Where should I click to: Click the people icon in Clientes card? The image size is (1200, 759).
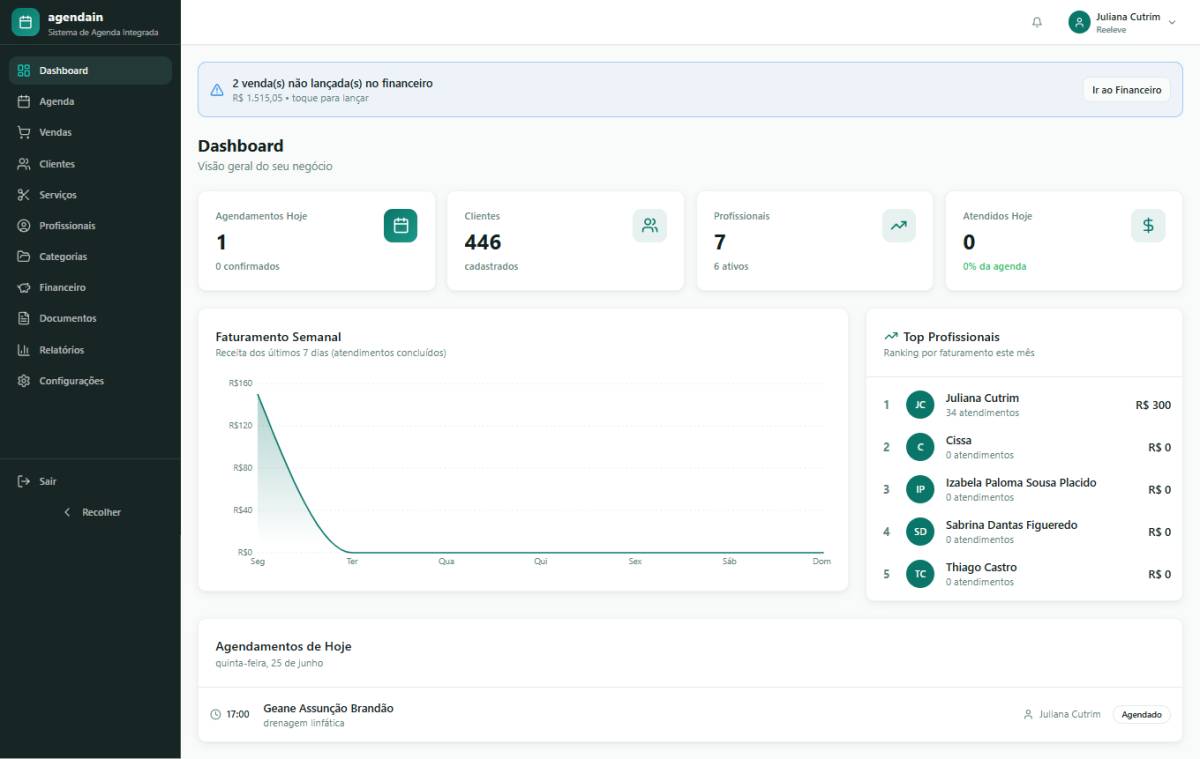(x=650, y=226)
